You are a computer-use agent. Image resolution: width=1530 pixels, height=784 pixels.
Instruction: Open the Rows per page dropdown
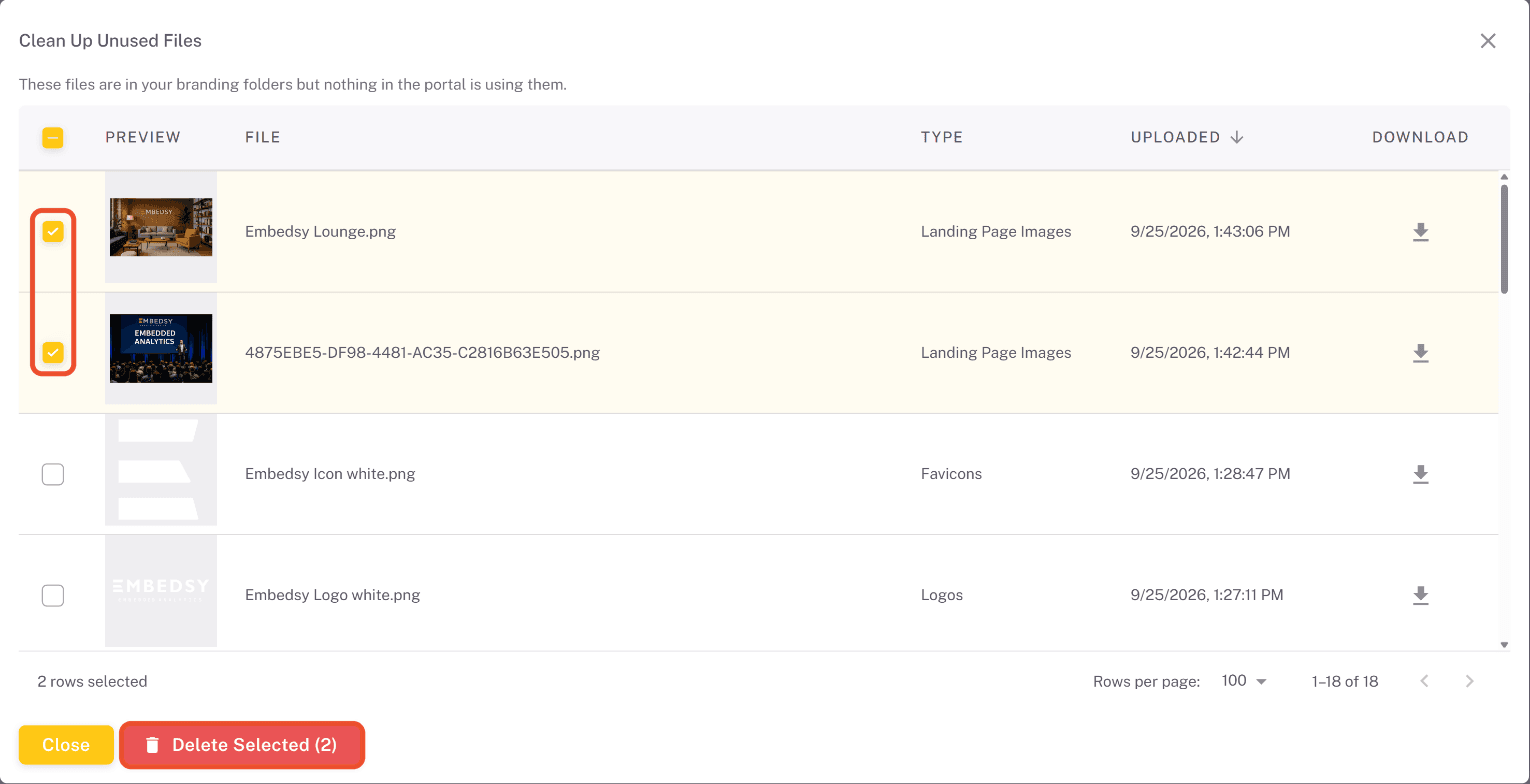(x=1244, y=681)
